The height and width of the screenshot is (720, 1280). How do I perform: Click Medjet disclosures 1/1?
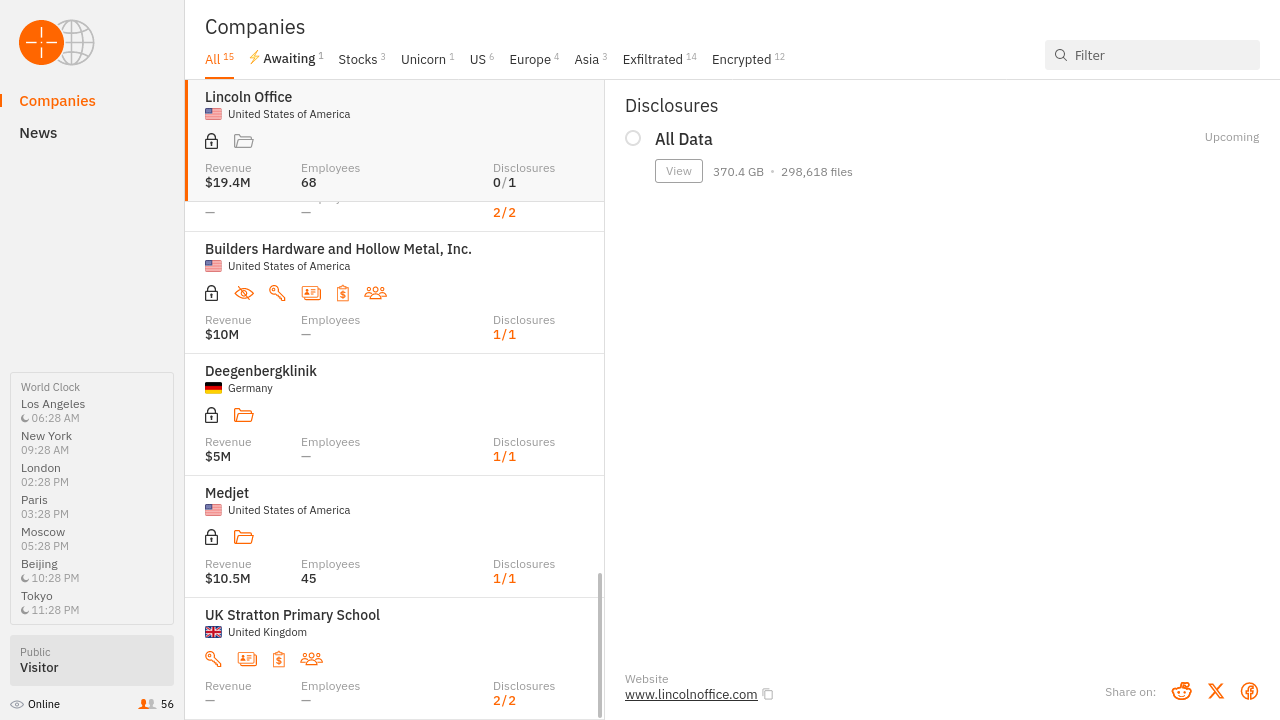(x=505, y=578)
